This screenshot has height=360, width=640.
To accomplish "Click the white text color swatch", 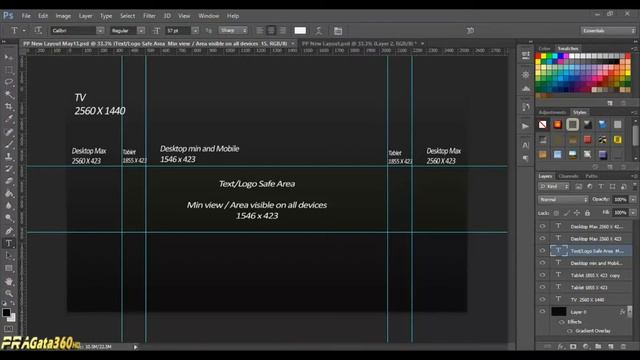I will (x=300, y=31).
